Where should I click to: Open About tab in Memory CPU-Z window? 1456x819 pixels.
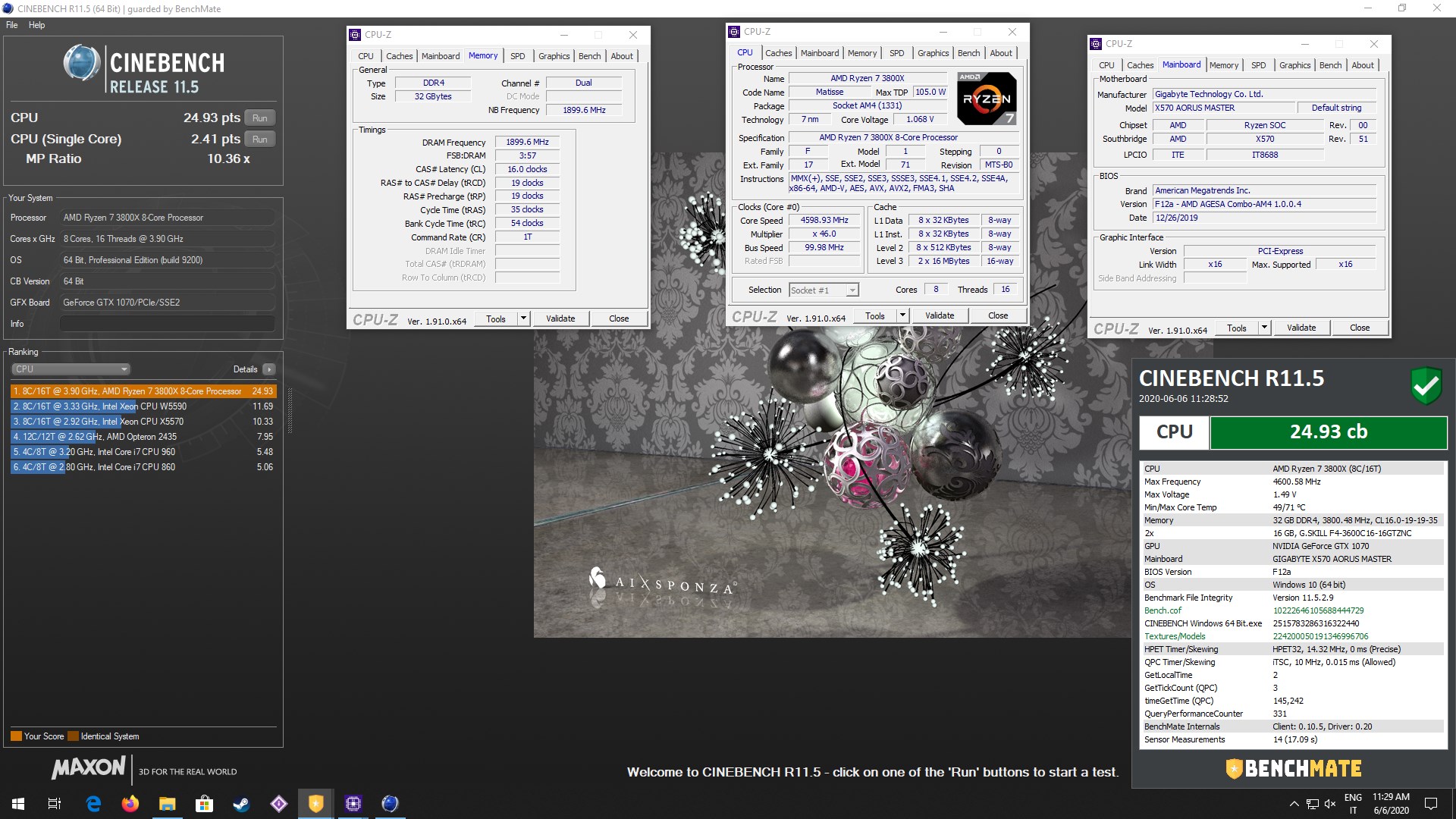(x=622, y=56)
